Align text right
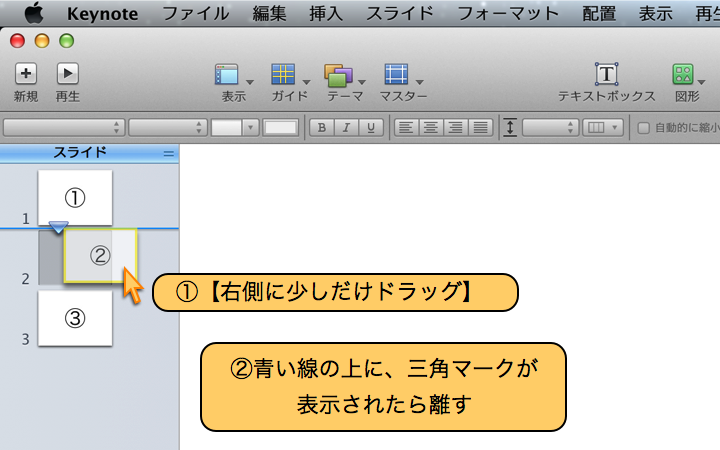 point(456,127)
